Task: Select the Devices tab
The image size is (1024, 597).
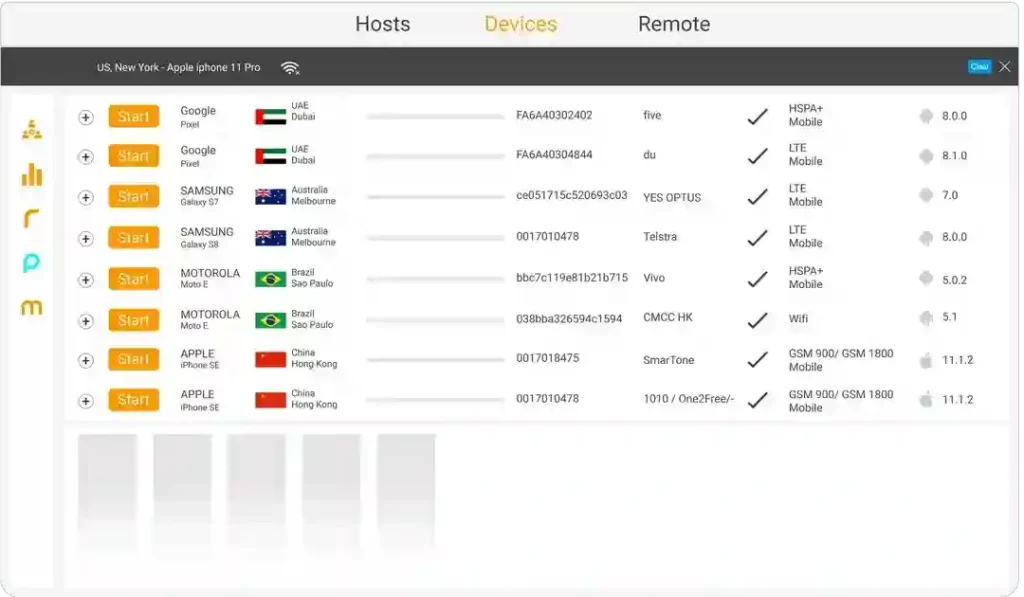Action: [x=520, y=24]
